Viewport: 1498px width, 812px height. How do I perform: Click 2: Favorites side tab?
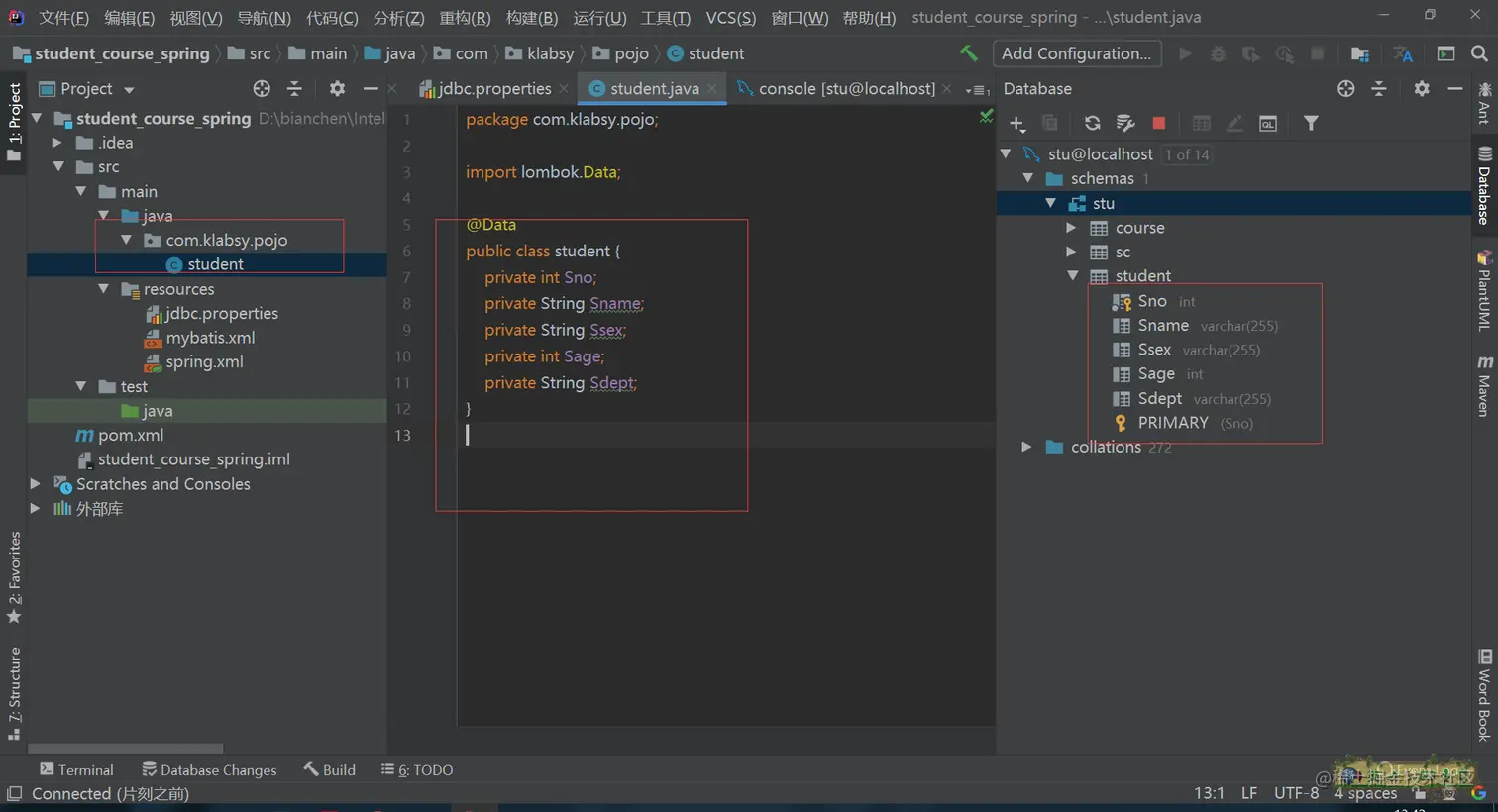(14, 577)
